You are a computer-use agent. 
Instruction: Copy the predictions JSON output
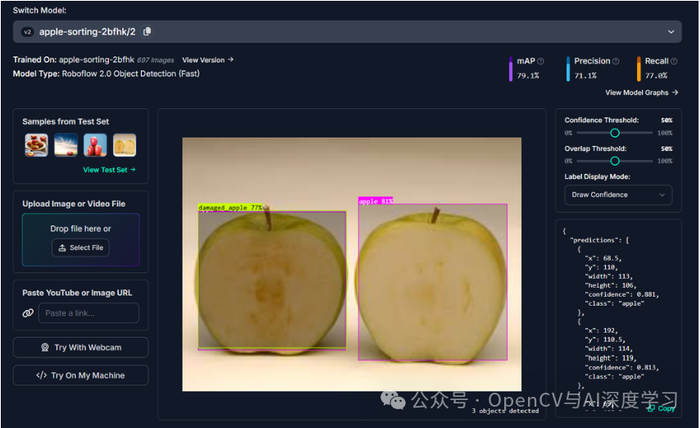[x=662, y=408]
